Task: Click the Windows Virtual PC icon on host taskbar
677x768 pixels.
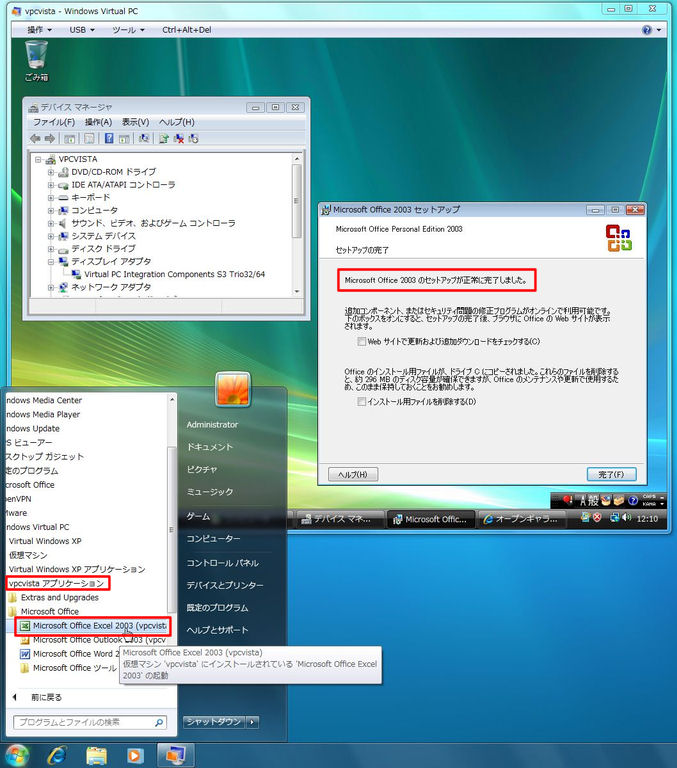Action: [x=175, y=755]
